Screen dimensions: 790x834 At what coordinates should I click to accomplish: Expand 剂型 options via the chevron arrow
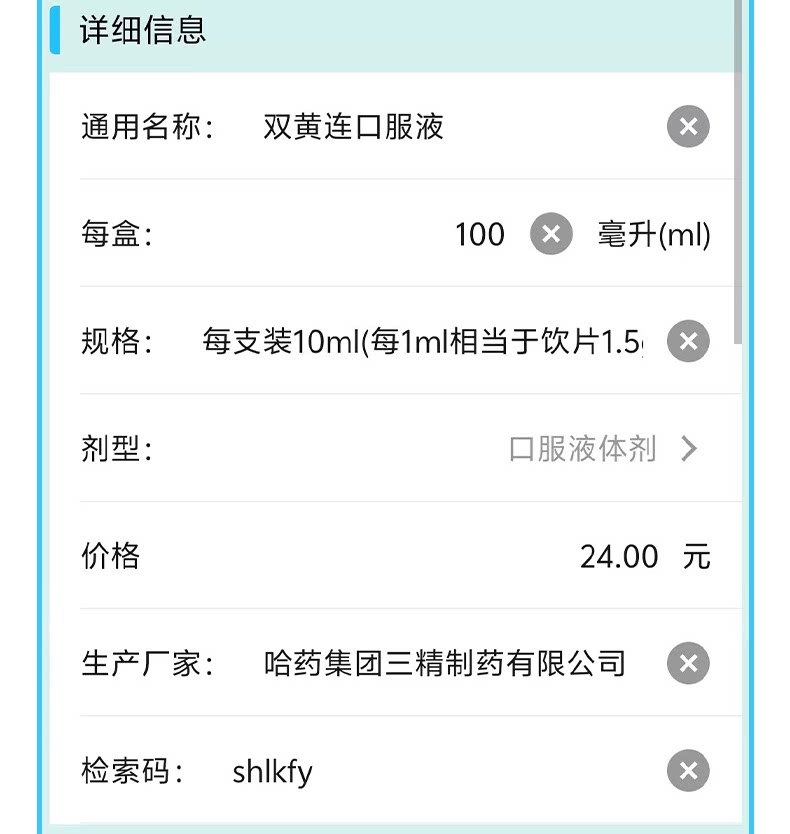689,448
